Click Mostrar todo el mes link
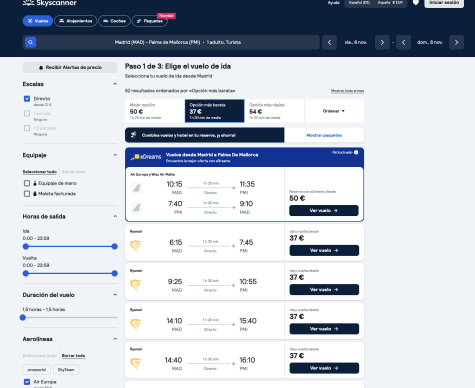 click(347, 91)
